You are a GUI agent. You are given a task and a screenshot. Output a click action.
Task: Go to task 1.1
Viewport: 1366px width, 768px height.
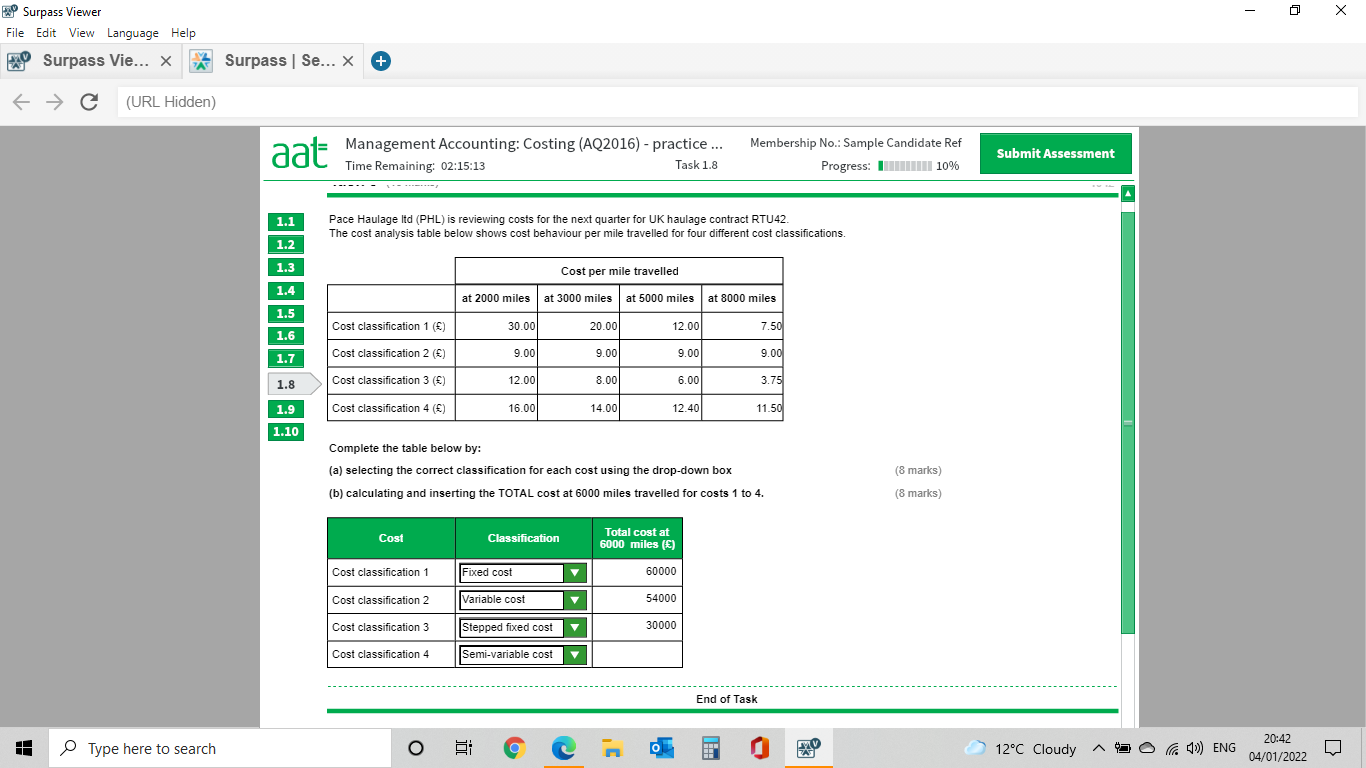[x=286, y=222]
